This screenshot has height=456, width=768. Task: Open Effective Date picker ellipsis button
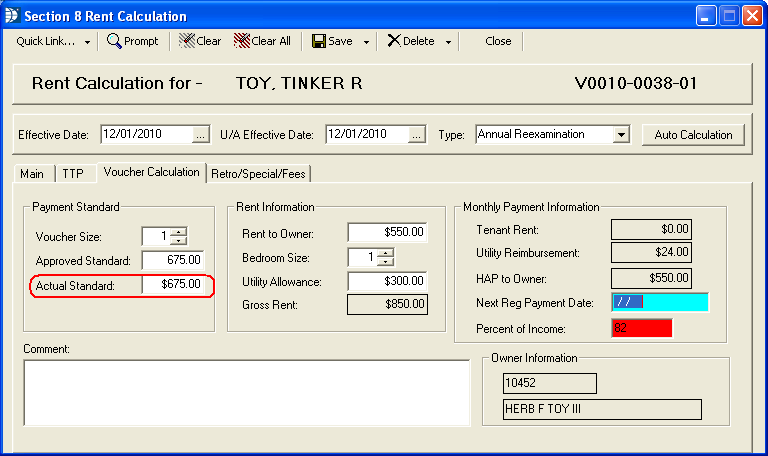(x=200, y=136)
